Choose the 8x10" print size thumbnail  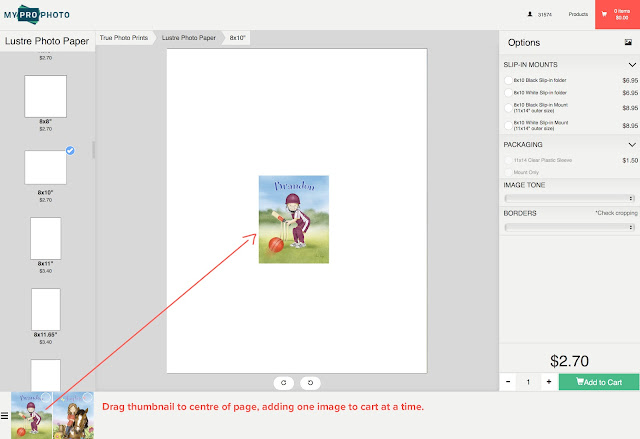[45, 167]
